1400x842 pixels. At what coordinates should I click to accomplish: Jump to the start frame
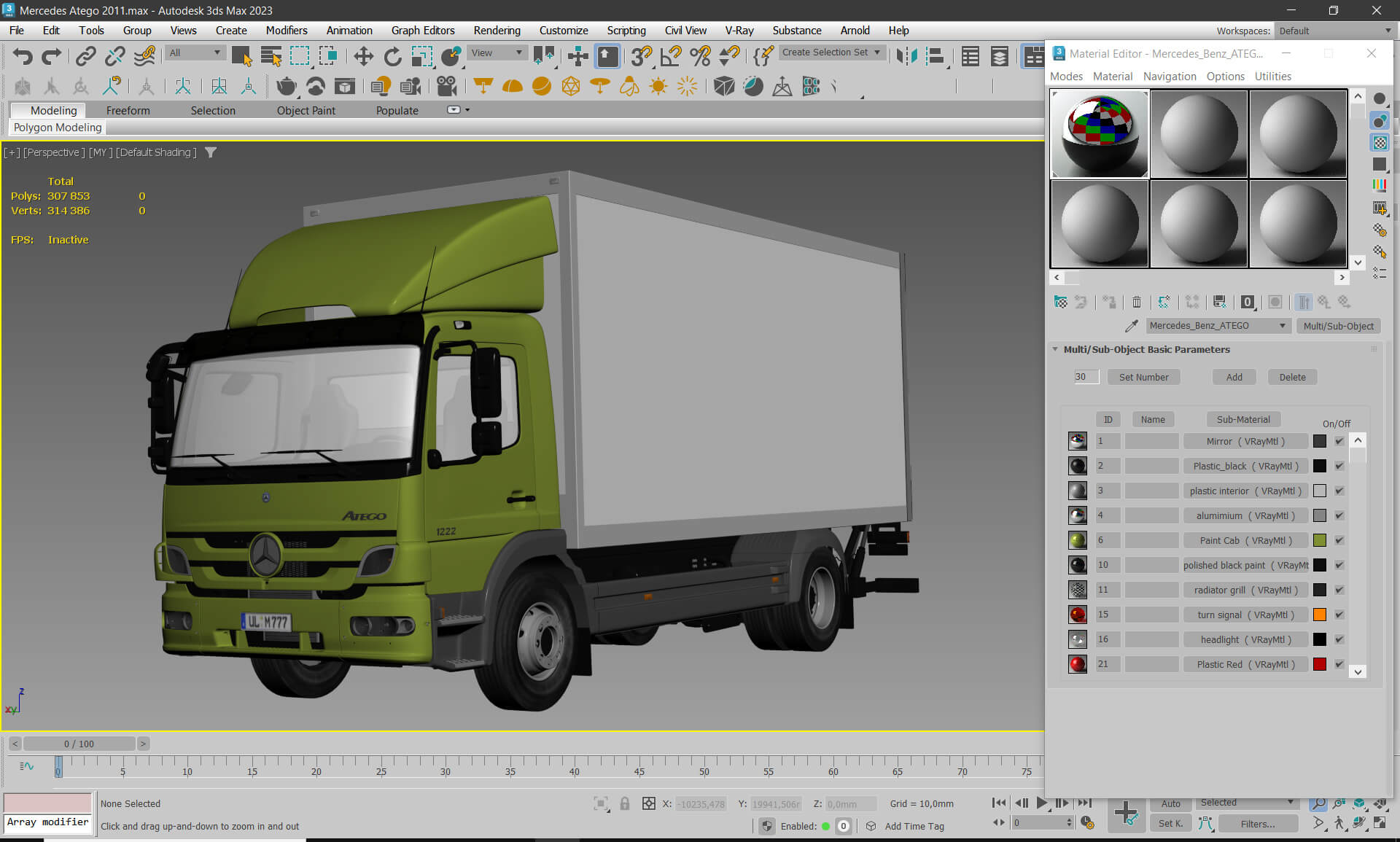pos(999,803)
